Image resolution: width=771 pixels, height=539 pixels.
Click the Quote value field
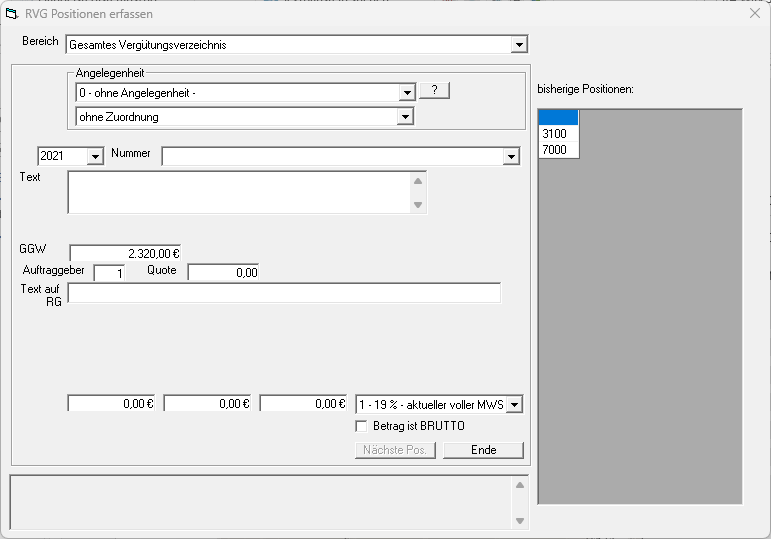(x=223, y=272)
